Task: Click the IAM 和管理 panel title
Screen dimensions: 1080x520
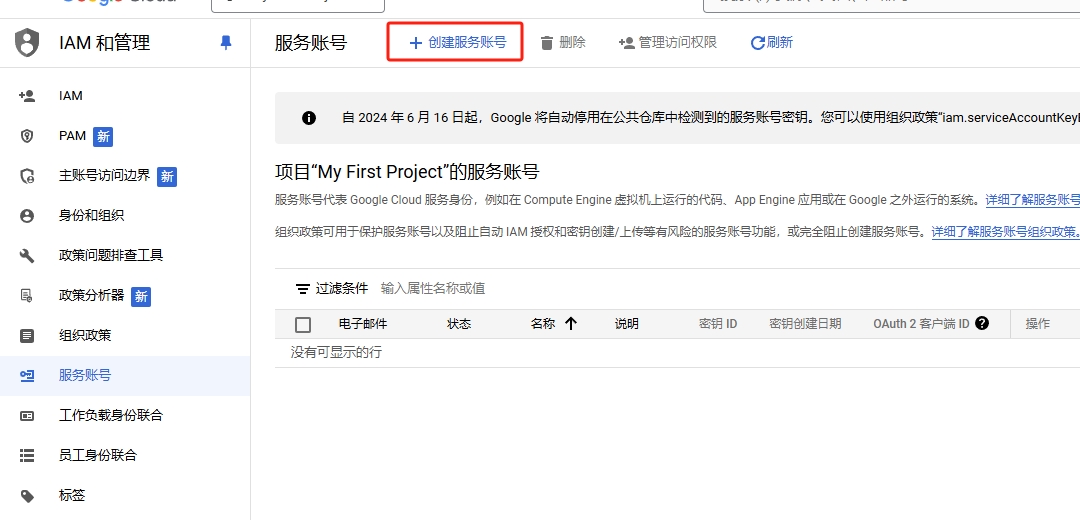Action: (105, 43)
